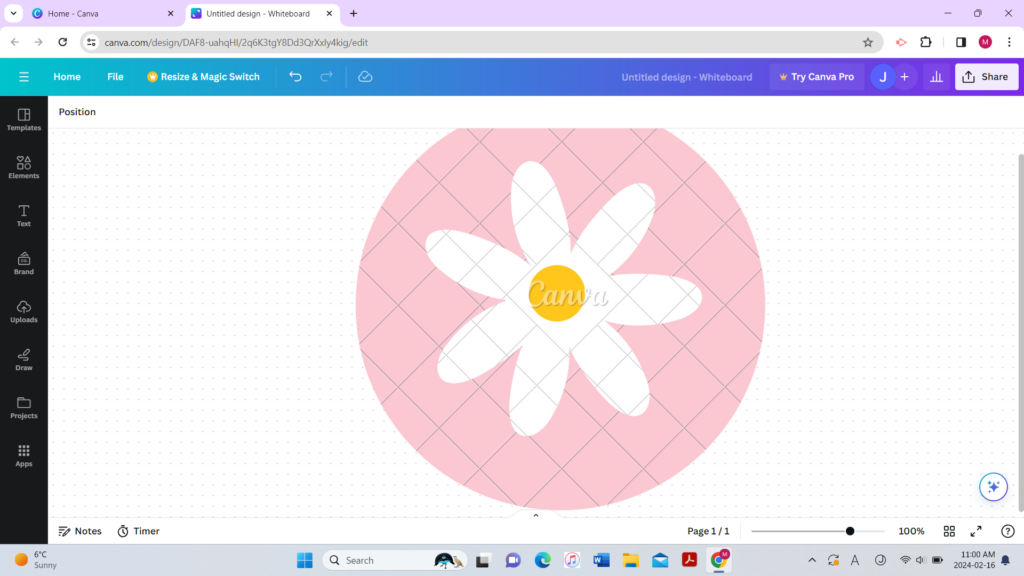View site information icon in address bar
Screen dimensions: 1024x576
click(x=91, y=42)
